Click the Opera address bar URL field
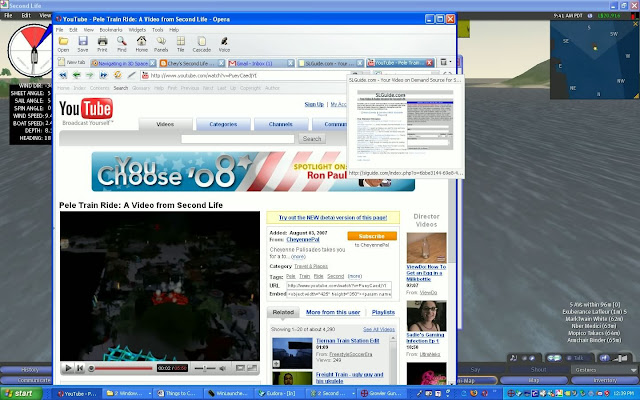 [245, 76]
